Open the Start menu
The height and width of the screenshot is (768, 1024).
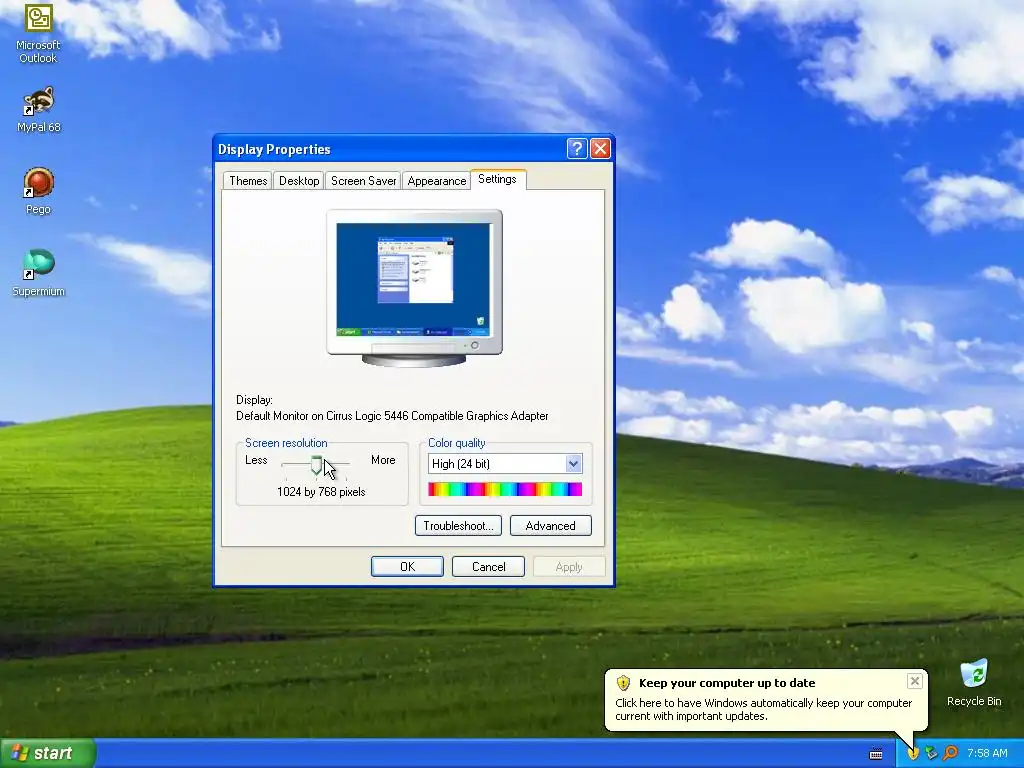(x=48, y=753)
